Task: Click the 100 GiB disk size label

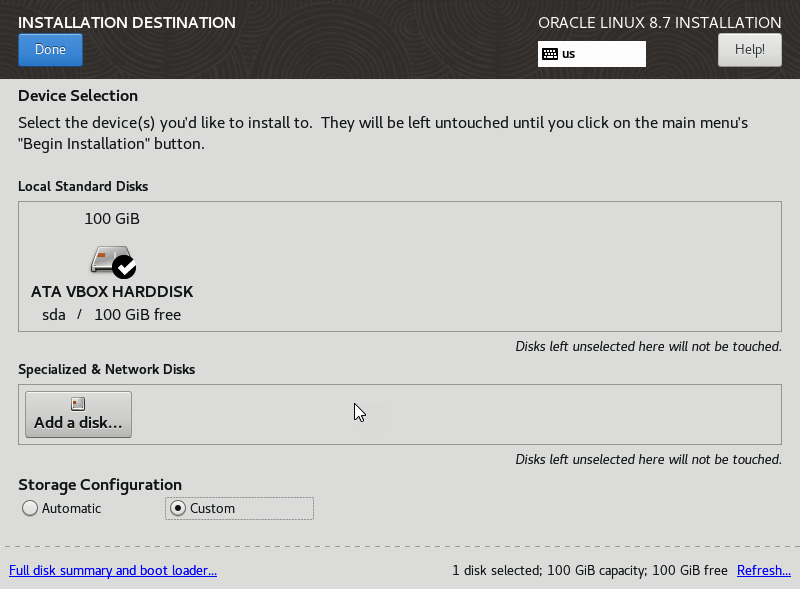Action: coord(112,218)
